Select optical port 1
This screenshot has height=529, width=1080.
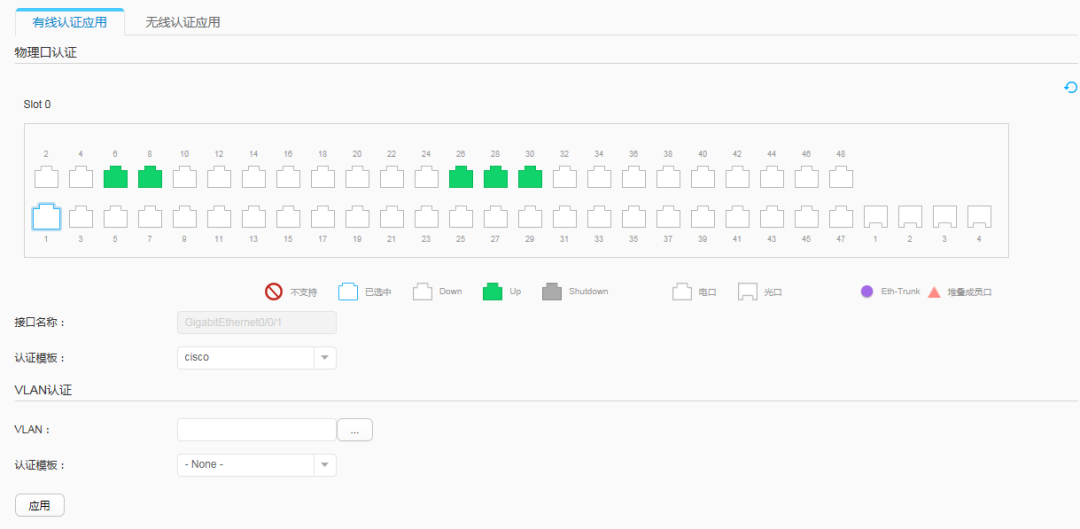875,217
